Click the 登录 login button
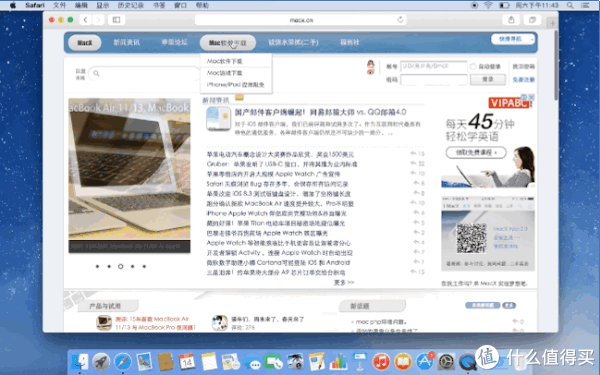 coord(488,79)
